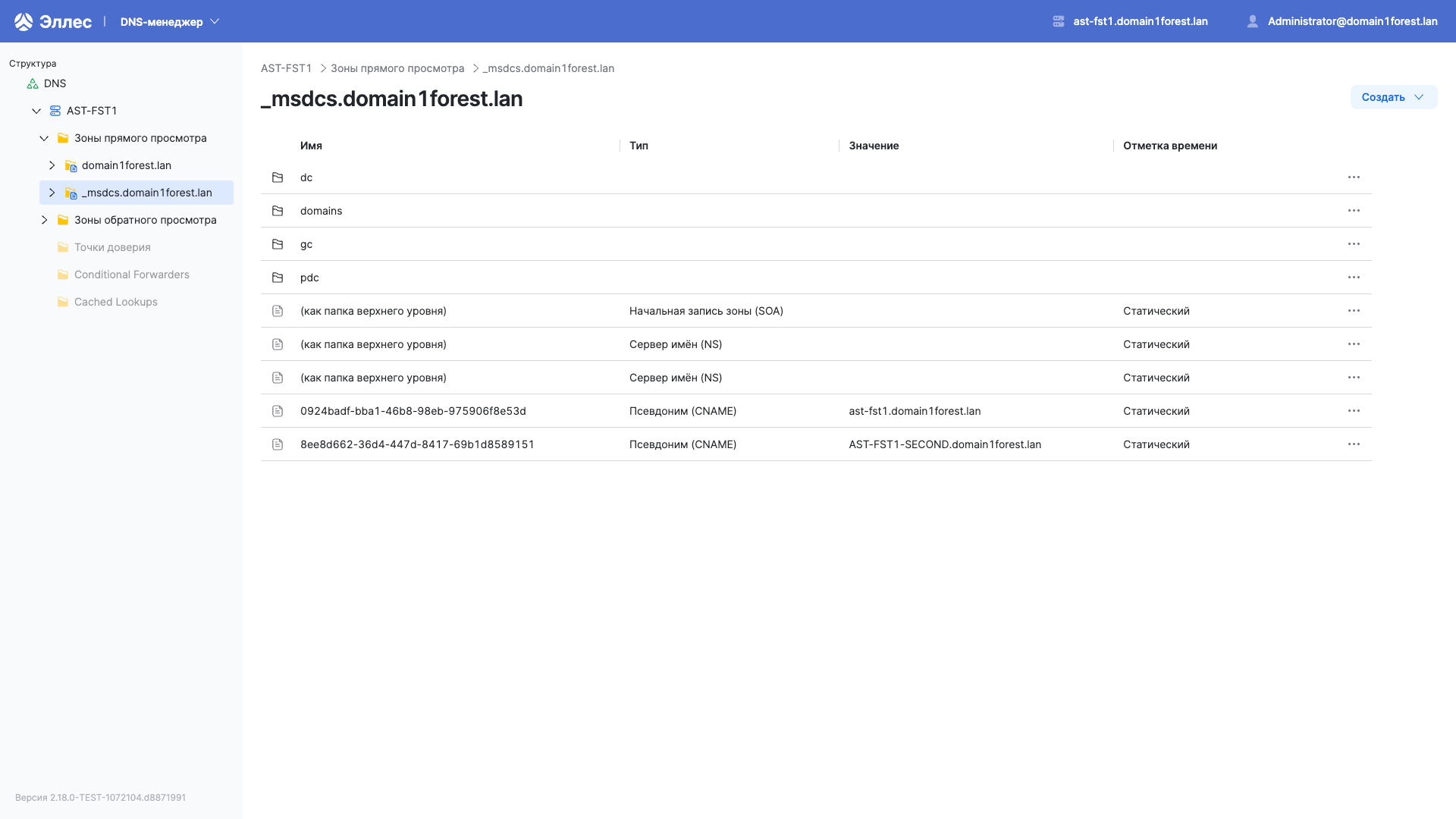The height and width of the screenshot is (819, 1456).
Task: Expand Зоны обратного просмотра
Action: (43, 220)
